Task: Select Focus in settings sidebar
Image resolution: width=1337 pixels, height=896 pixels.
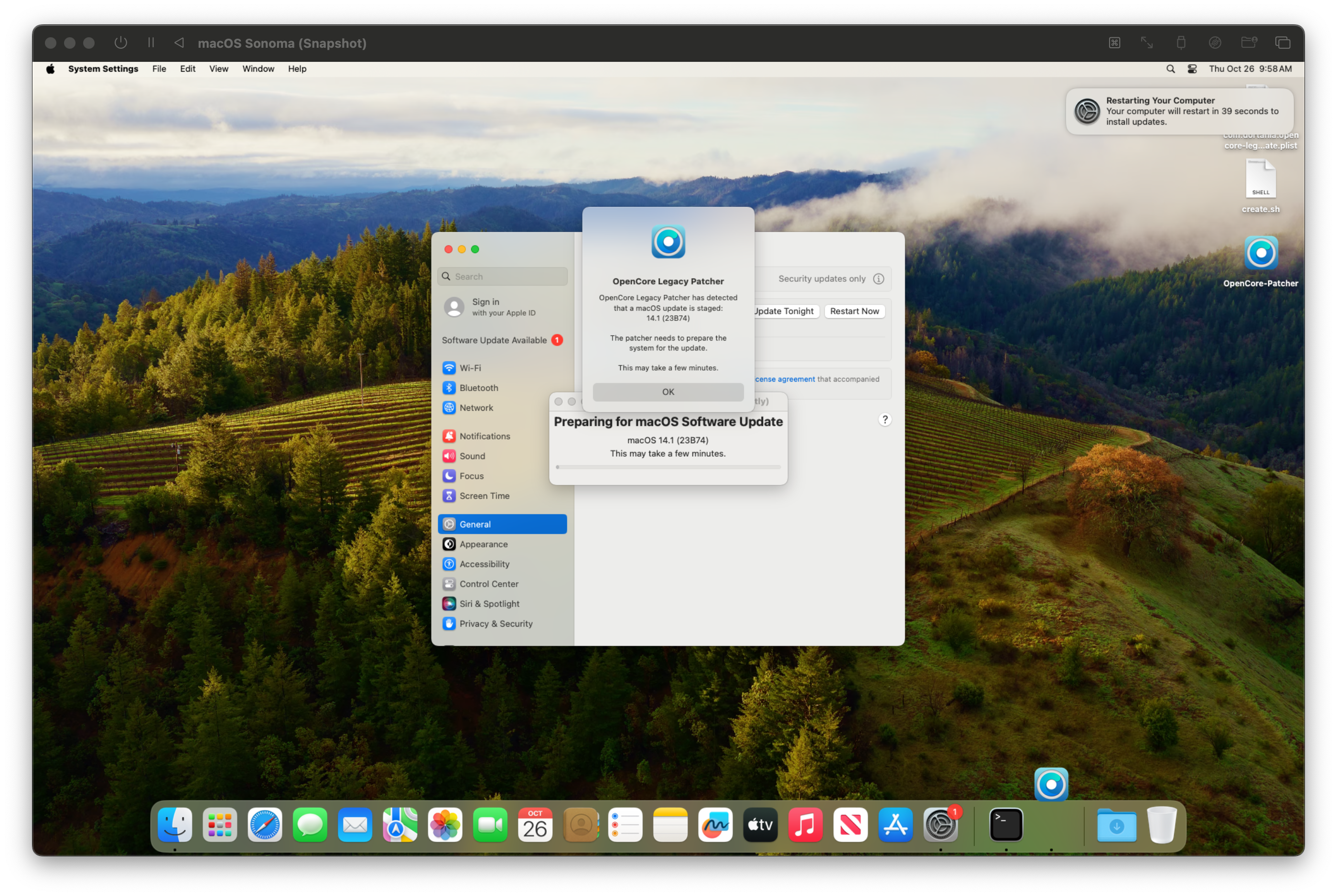Action: (502, 477)
